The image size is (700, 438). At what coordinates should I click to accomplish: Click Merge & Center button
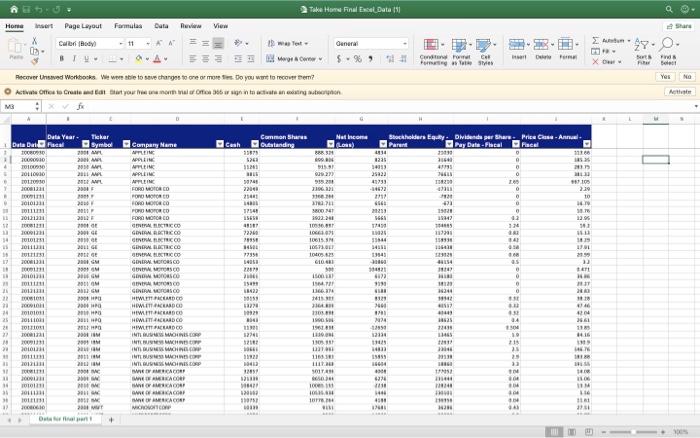[x=294, y=58]
